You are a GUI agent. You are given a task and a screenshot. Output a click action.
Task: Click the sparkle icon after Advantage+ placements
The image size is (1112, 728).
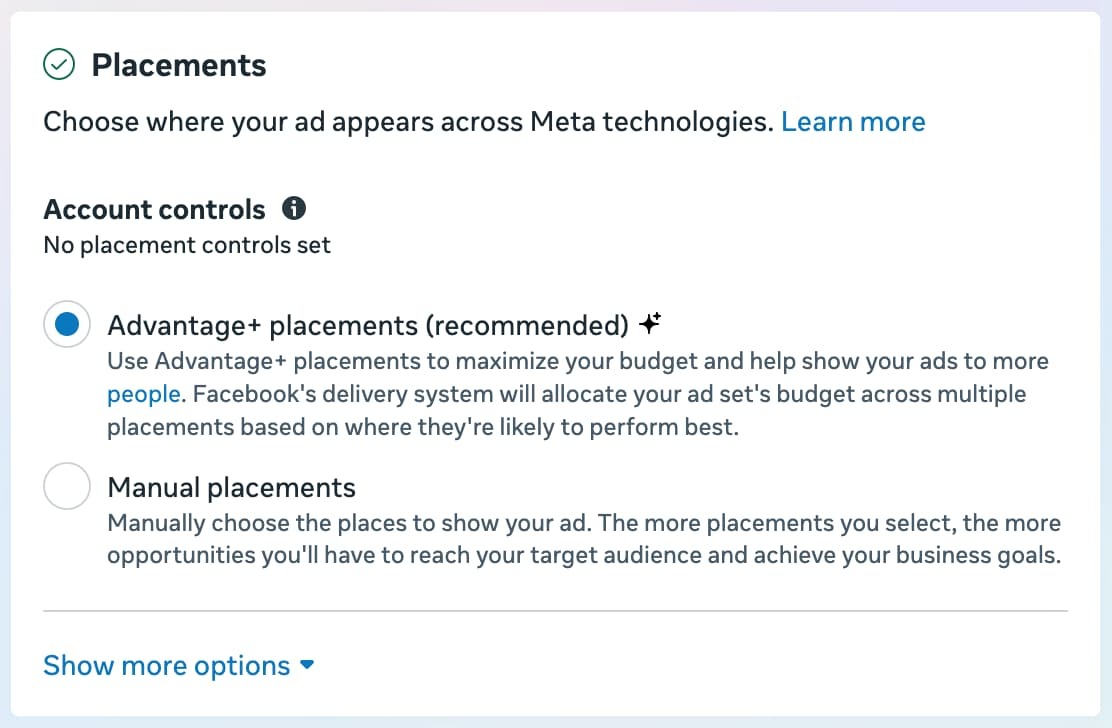coord(652,324)
